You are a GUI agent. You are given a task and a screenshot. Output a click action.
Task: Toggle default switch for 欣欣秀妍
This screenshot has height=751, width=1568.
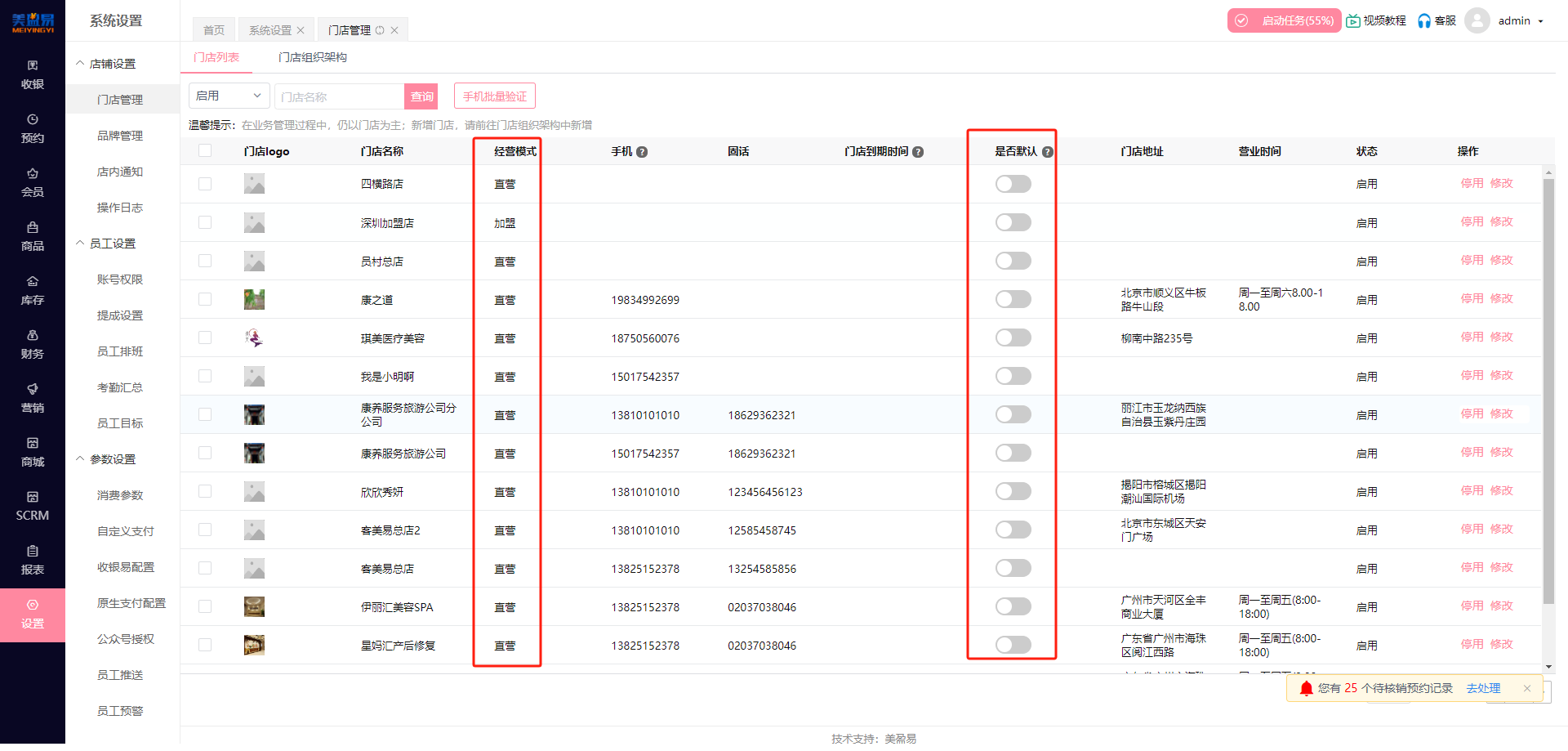tap(1013, 491)
